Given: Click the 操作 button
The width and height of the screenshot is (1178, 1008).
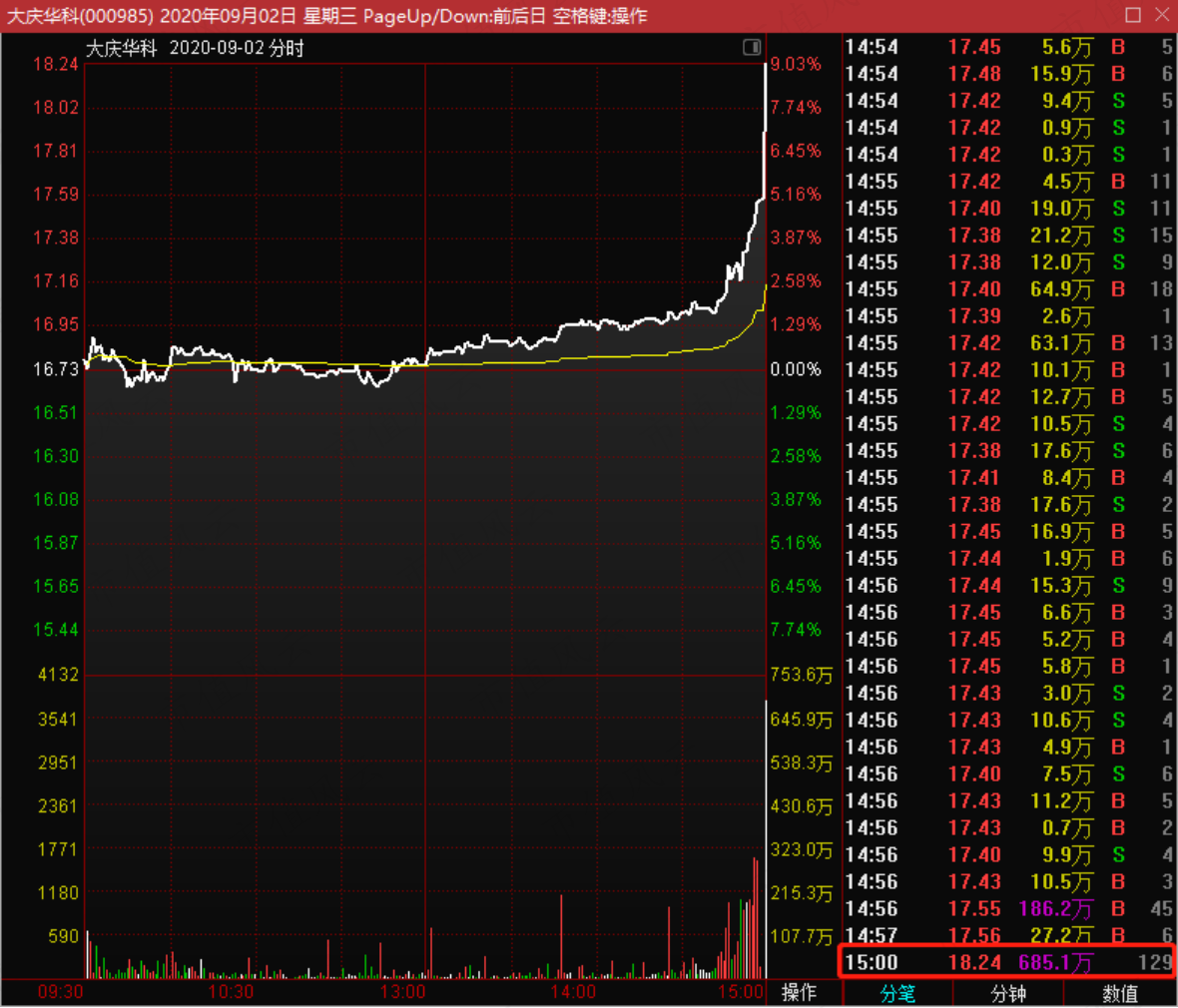Looking at the screenshot, I should pyautogui.click(x=799, y=993).
